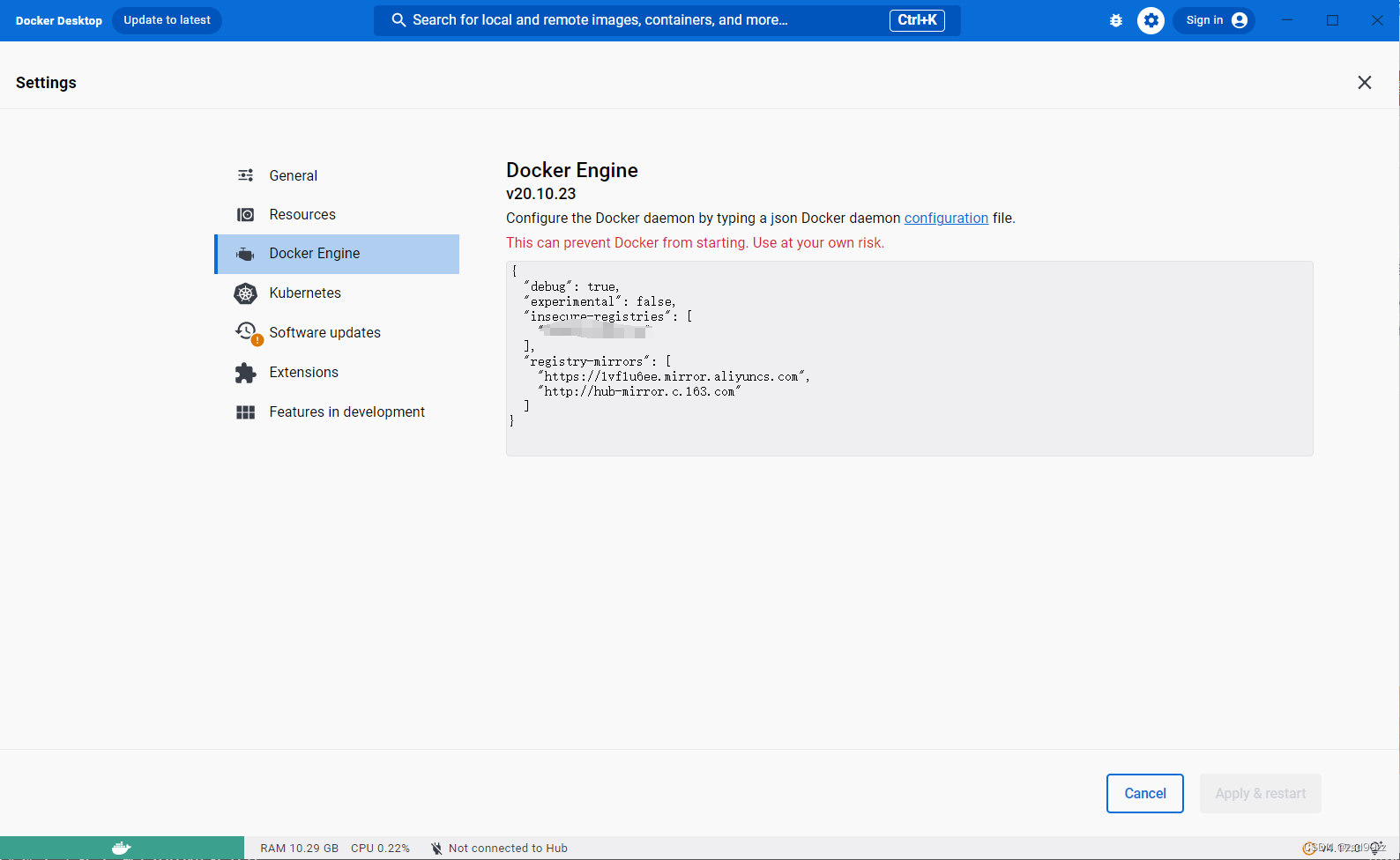The height and width of the screenshot is (860, 1400).
Task: Click the CPU 0.22% status entry
Action: point(380,849)
